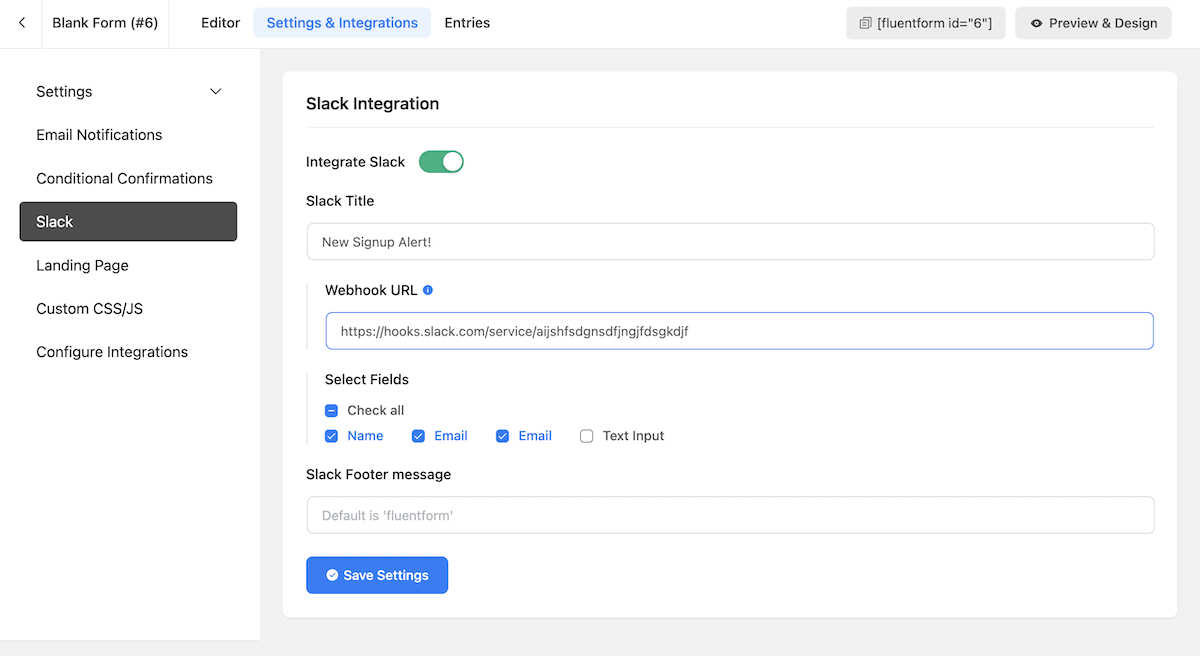Toggle the Check all checkbox

(331, 410)
